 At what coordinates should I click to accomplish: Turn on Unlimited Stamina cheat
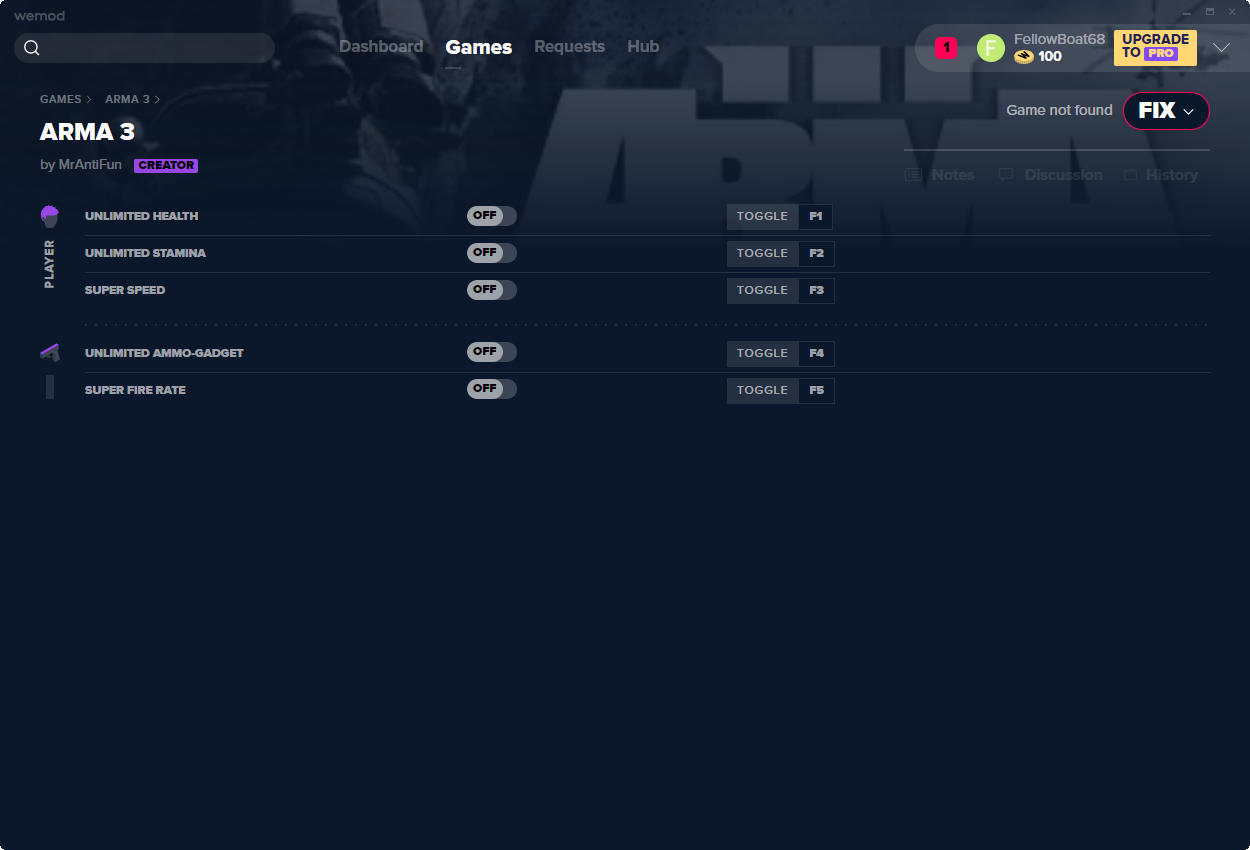(491, 253)
